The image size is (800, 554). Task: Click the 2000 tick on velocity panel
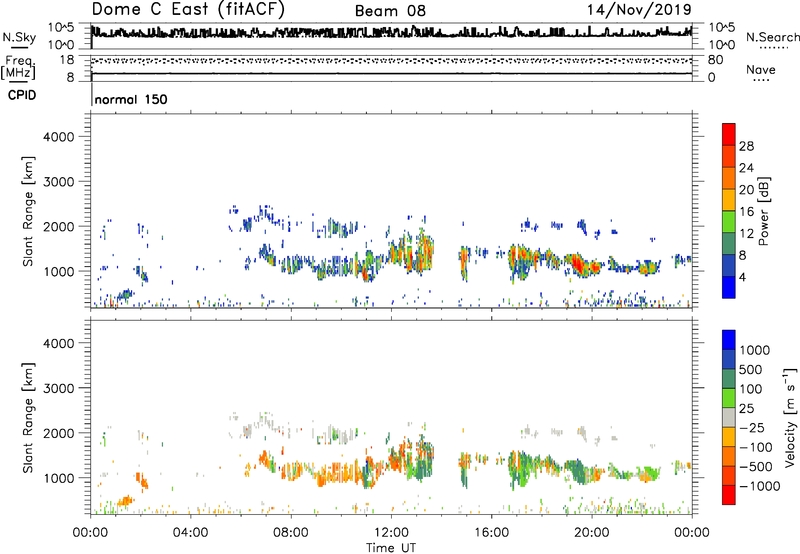(x=59, y=433)
